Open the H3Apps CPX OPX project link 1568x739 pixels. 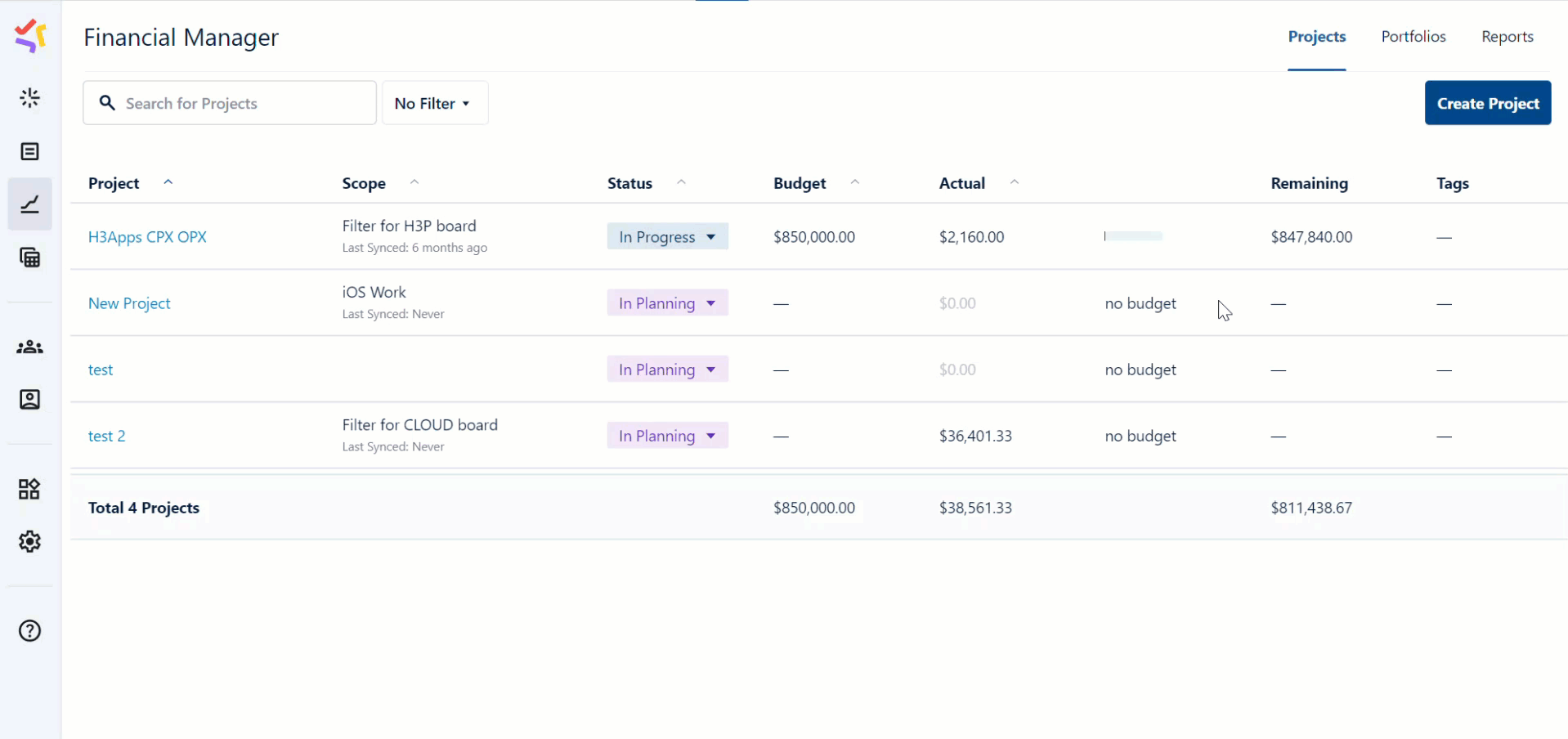[147, 236]
